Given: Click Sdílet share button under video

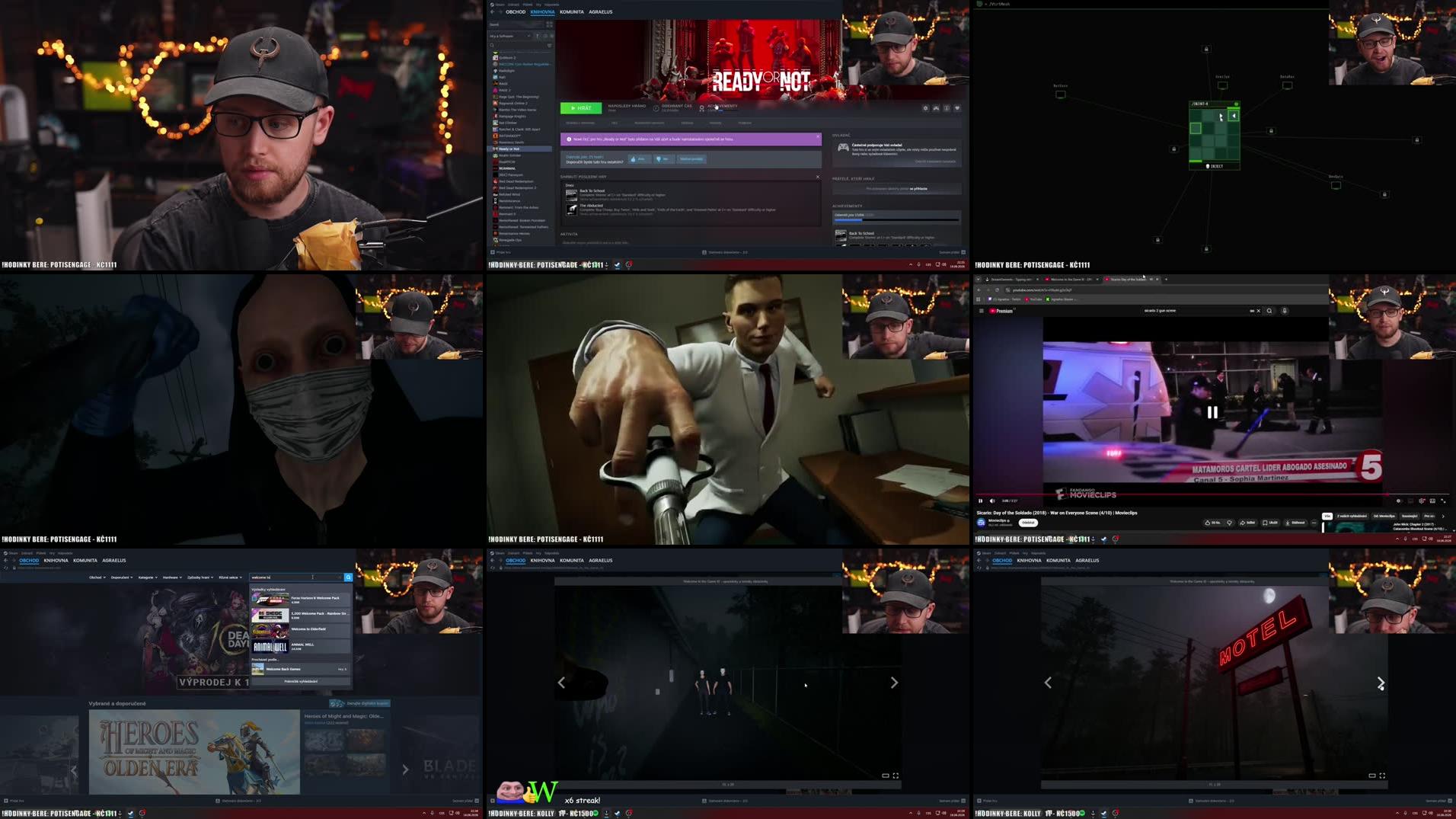Looking at the screenshot, I should pos(1247,523).
